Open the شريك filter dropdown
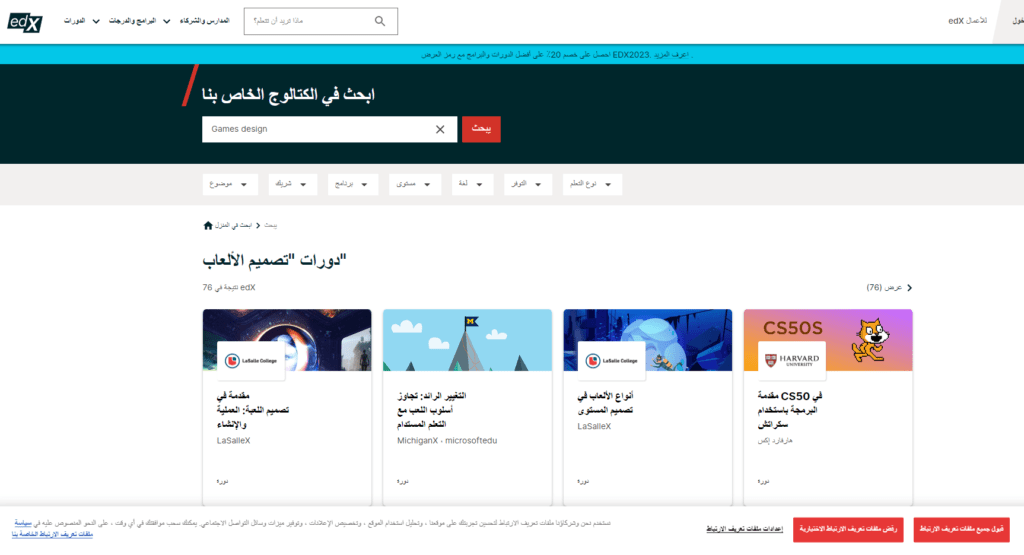1024x555 pixels. click(x=291, y=184)
